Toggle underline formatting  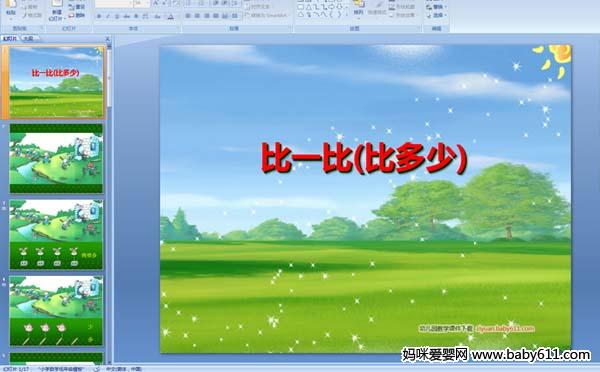click(x=117, y=16)
